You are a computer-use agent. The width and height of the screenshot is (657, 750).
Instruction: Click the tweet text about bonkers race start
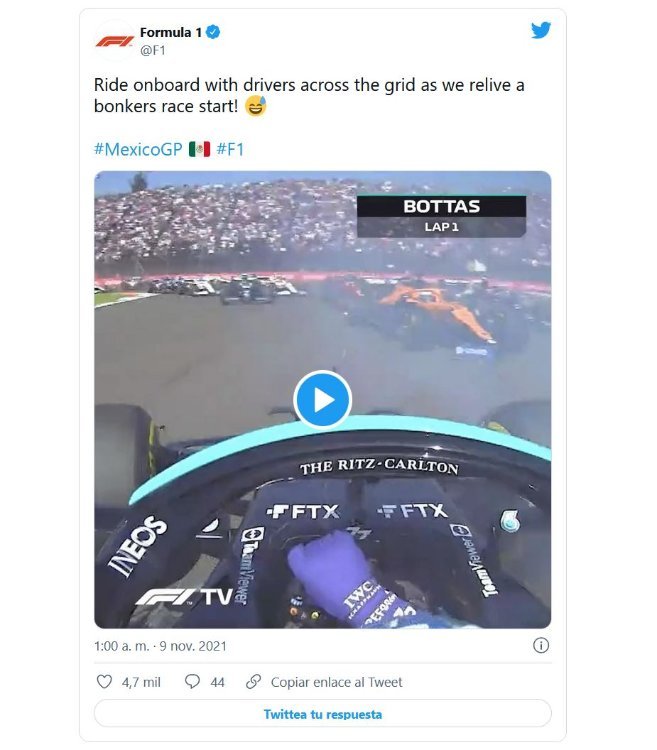point(309,96)
